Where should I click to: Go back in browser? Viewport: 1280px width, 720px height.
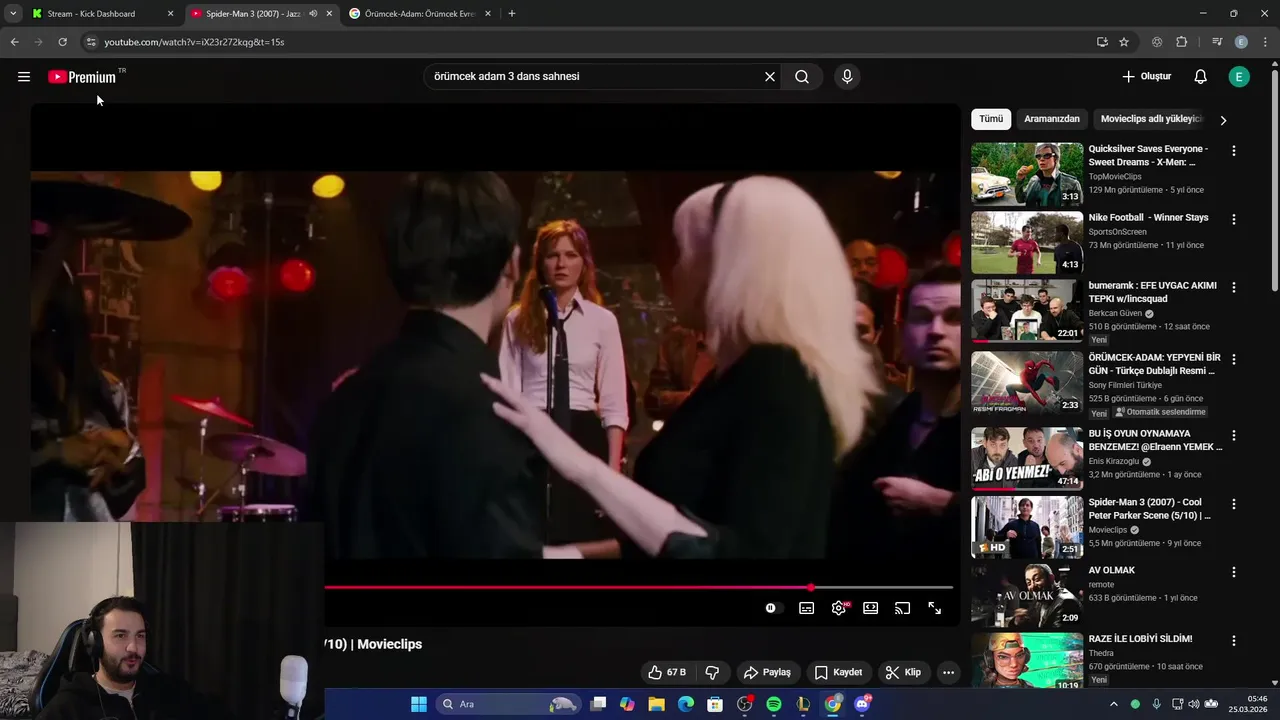point(14,42)
